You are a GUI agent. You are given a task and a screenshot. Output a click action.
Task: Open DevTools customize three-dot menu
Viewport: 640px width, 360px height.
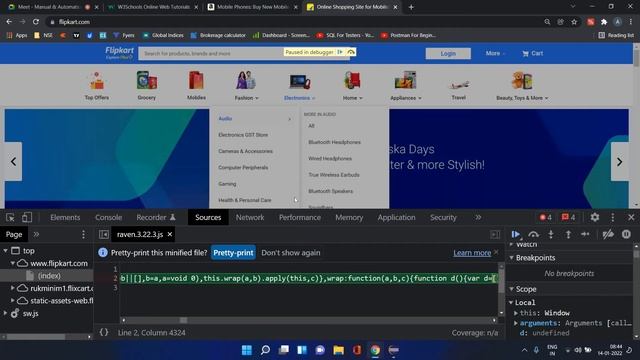pyautogui.click(x=613, y=218)
